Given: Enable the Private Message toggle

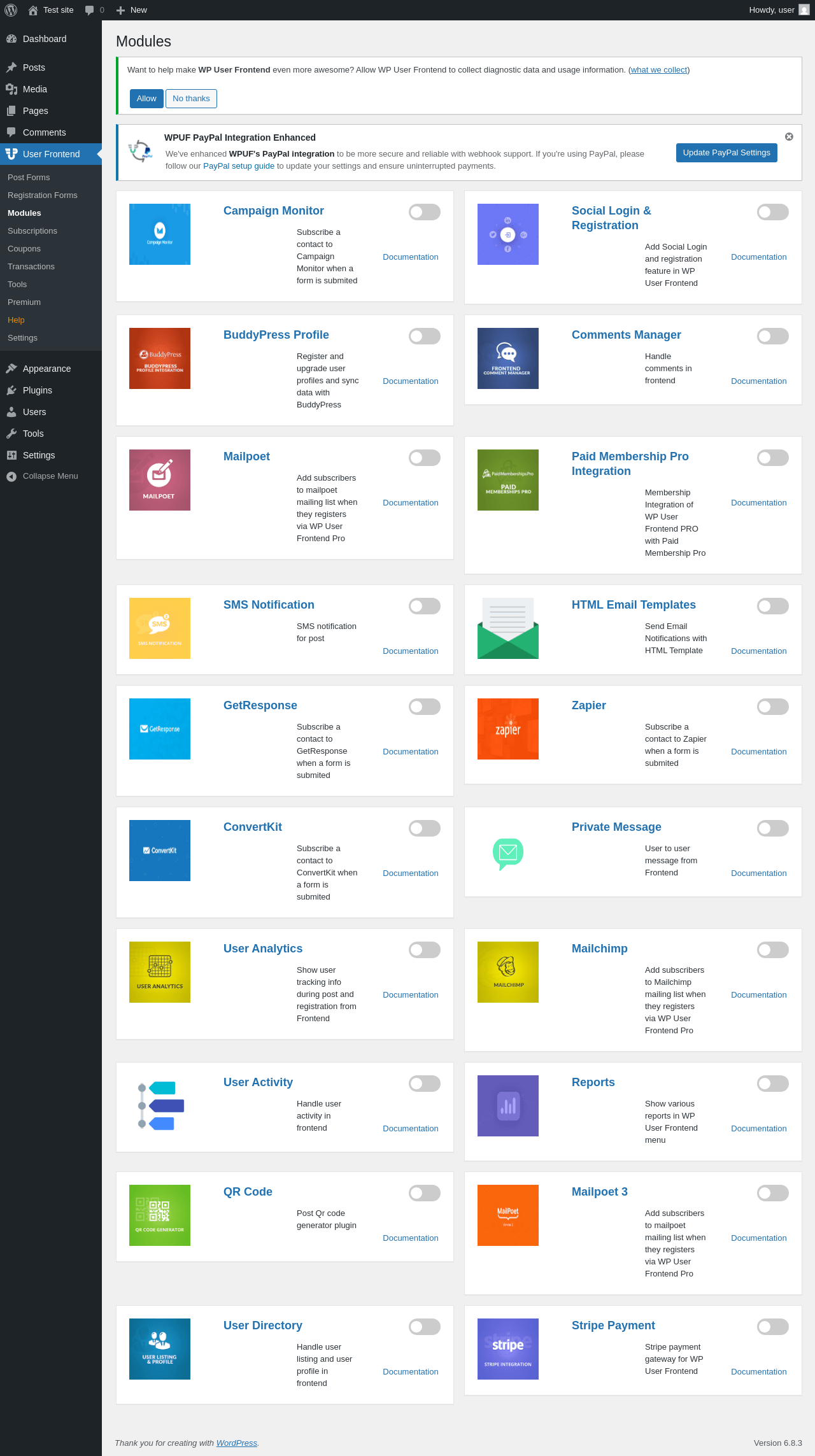Looking at the screenshot, I should click(x=773, y=828).
